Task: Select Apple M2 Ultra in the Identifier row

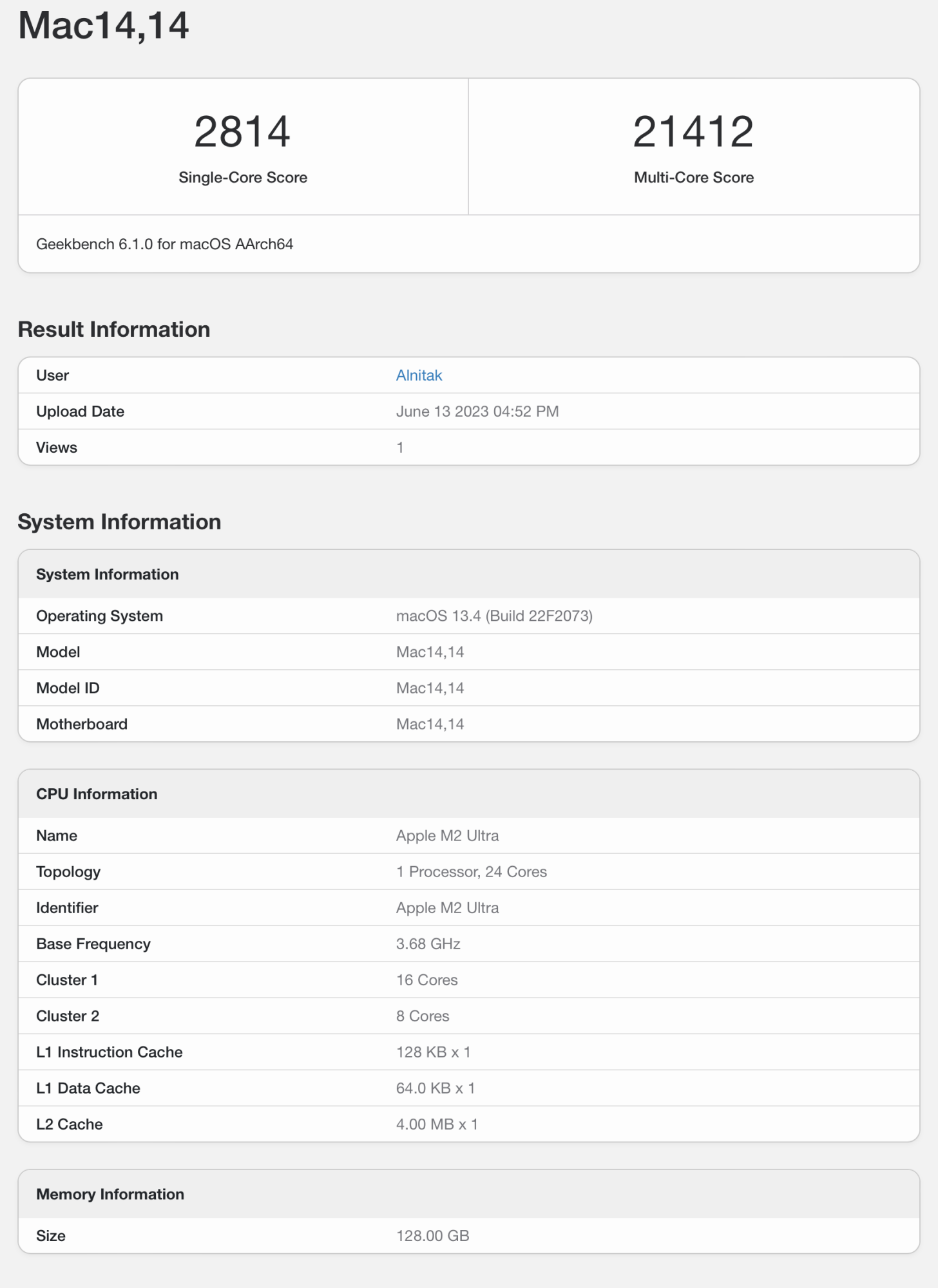Action: click(447, 908)
